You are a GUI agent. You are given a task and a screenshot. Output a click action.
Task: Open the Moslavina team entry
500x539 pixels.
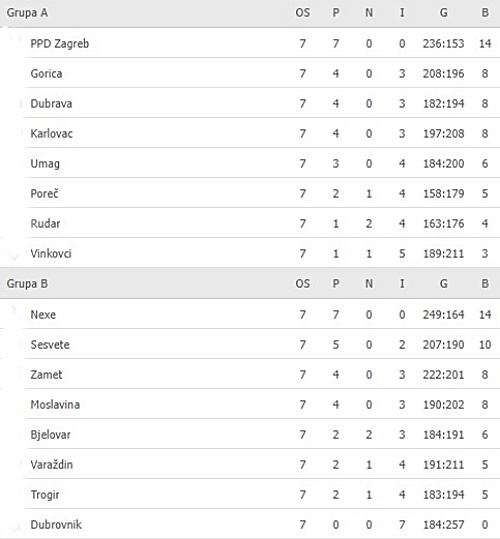[x=55, y=405]
